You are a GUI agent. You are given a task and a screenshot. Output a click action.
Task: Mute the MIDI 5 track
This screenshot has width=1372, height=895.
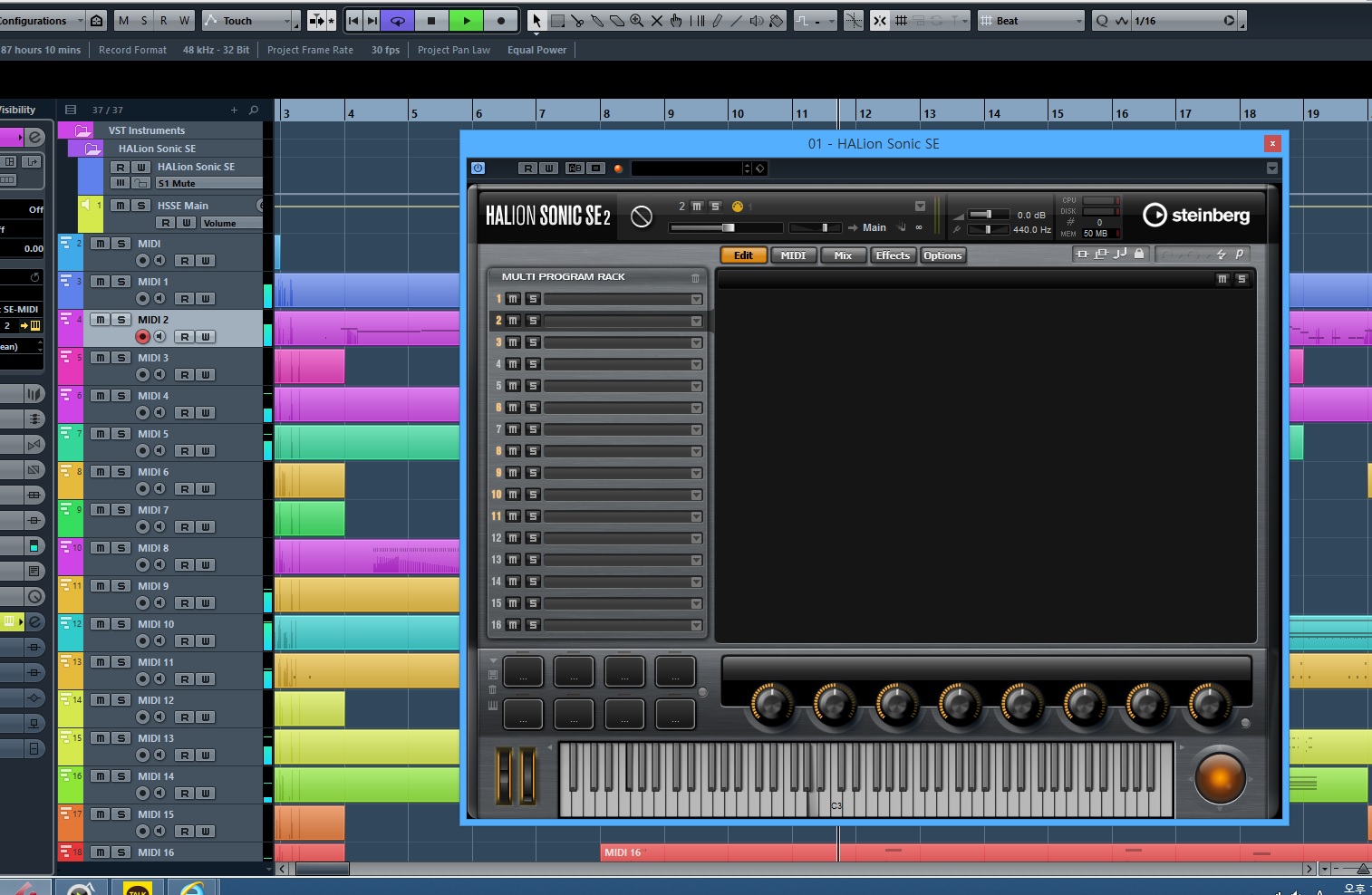coord(101,434)
